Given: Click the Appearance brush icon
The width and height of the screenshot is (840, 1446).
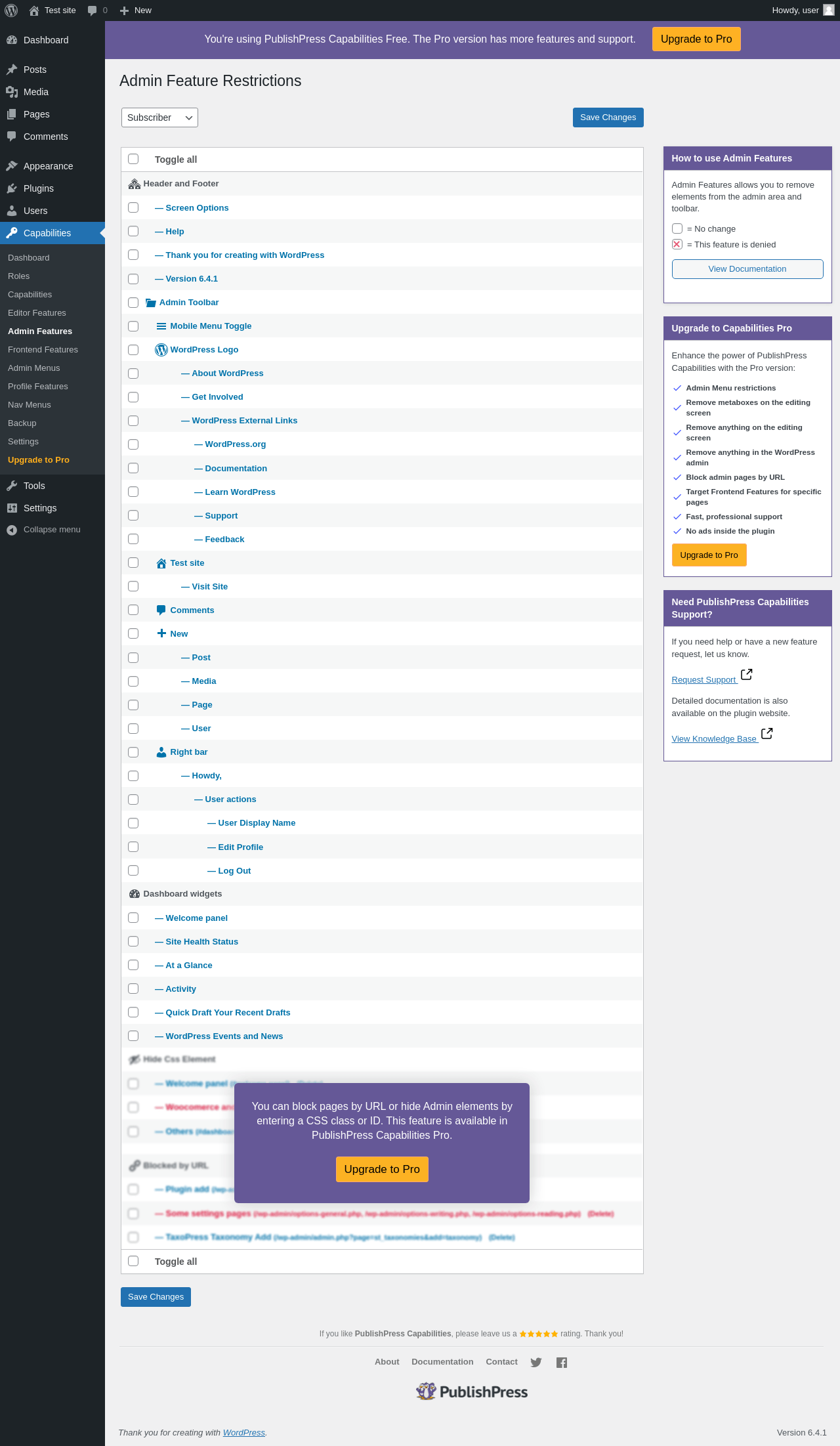Looking at the screenshot, I should pos(12,166).
